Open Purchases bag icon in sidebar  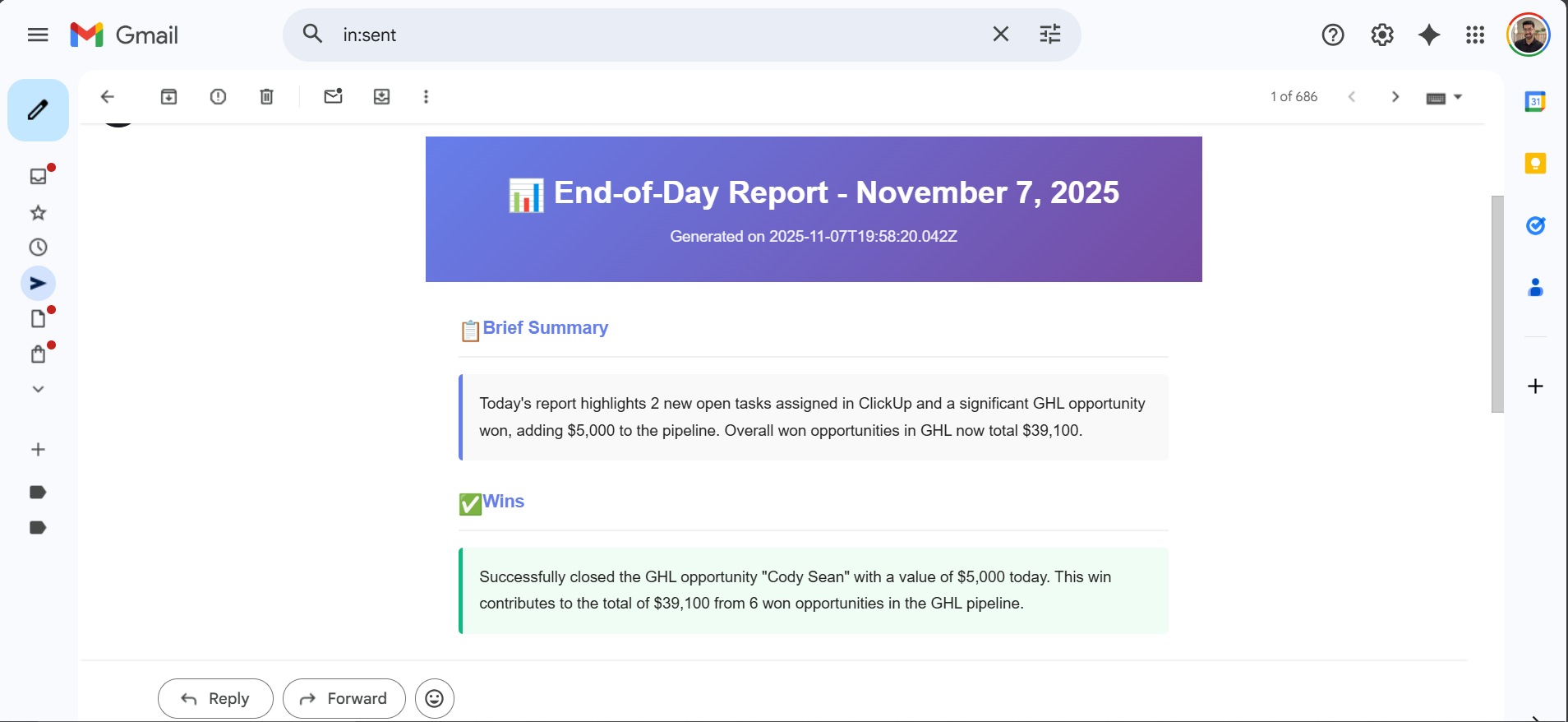tap(38, 354)
